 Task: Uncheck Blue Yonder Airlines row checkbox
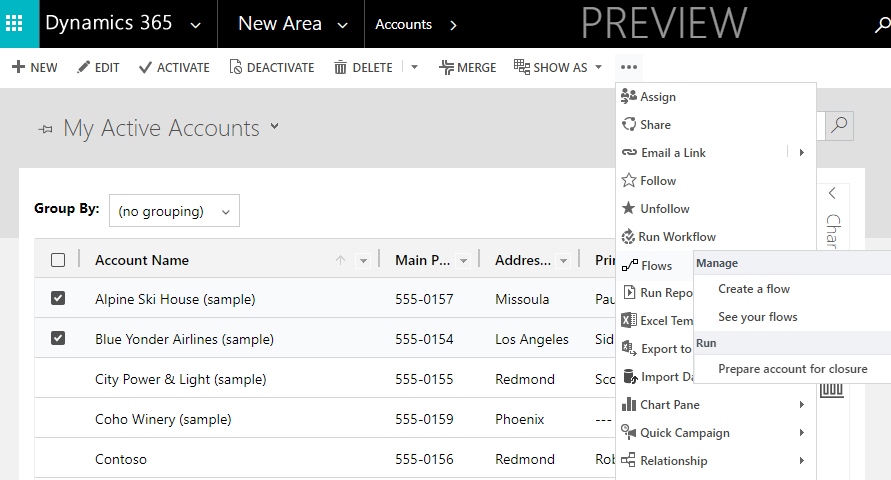(x=58, y=339)
